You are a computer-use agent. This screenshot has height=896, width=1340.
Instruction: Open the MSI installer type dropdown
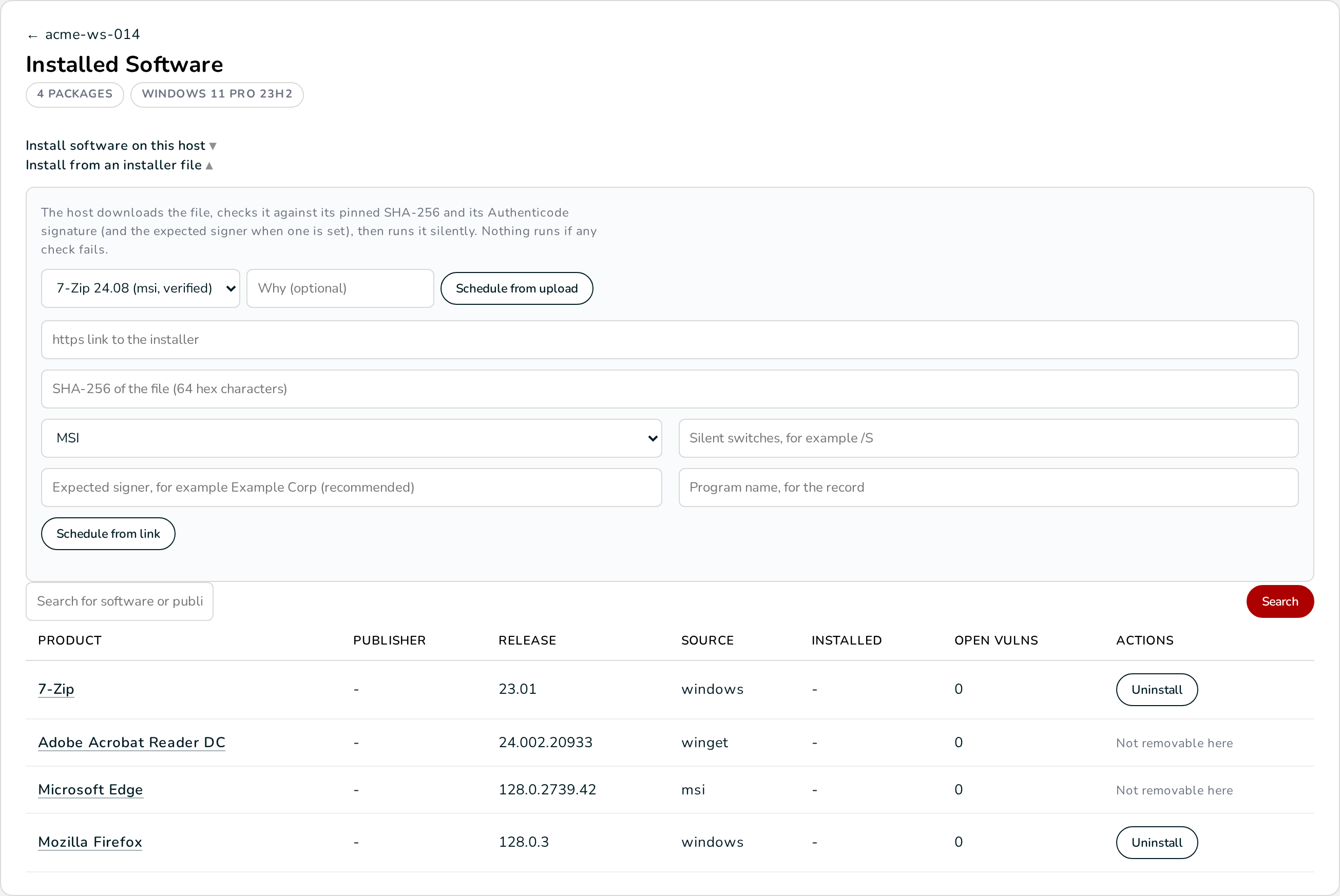(352, 438)
